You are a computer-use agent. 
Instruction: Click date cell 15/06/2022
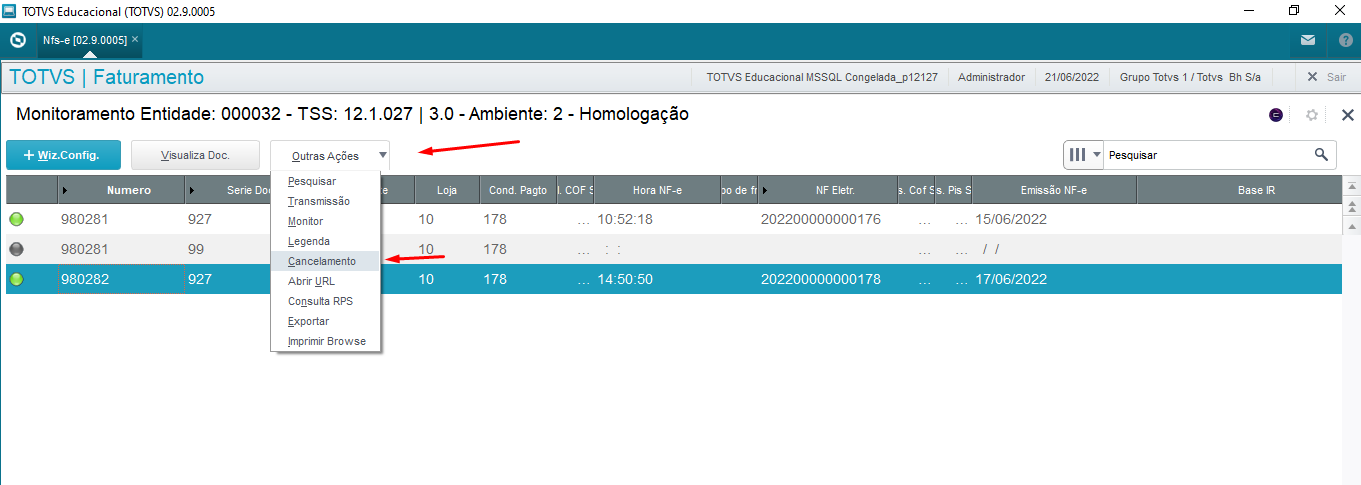pyautogui.click(x=1011, y=219)
